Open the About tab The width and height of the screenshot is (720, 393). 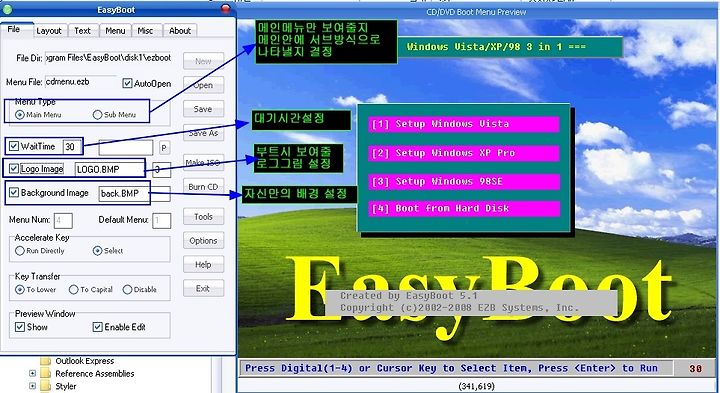click(x=180, y=30)
